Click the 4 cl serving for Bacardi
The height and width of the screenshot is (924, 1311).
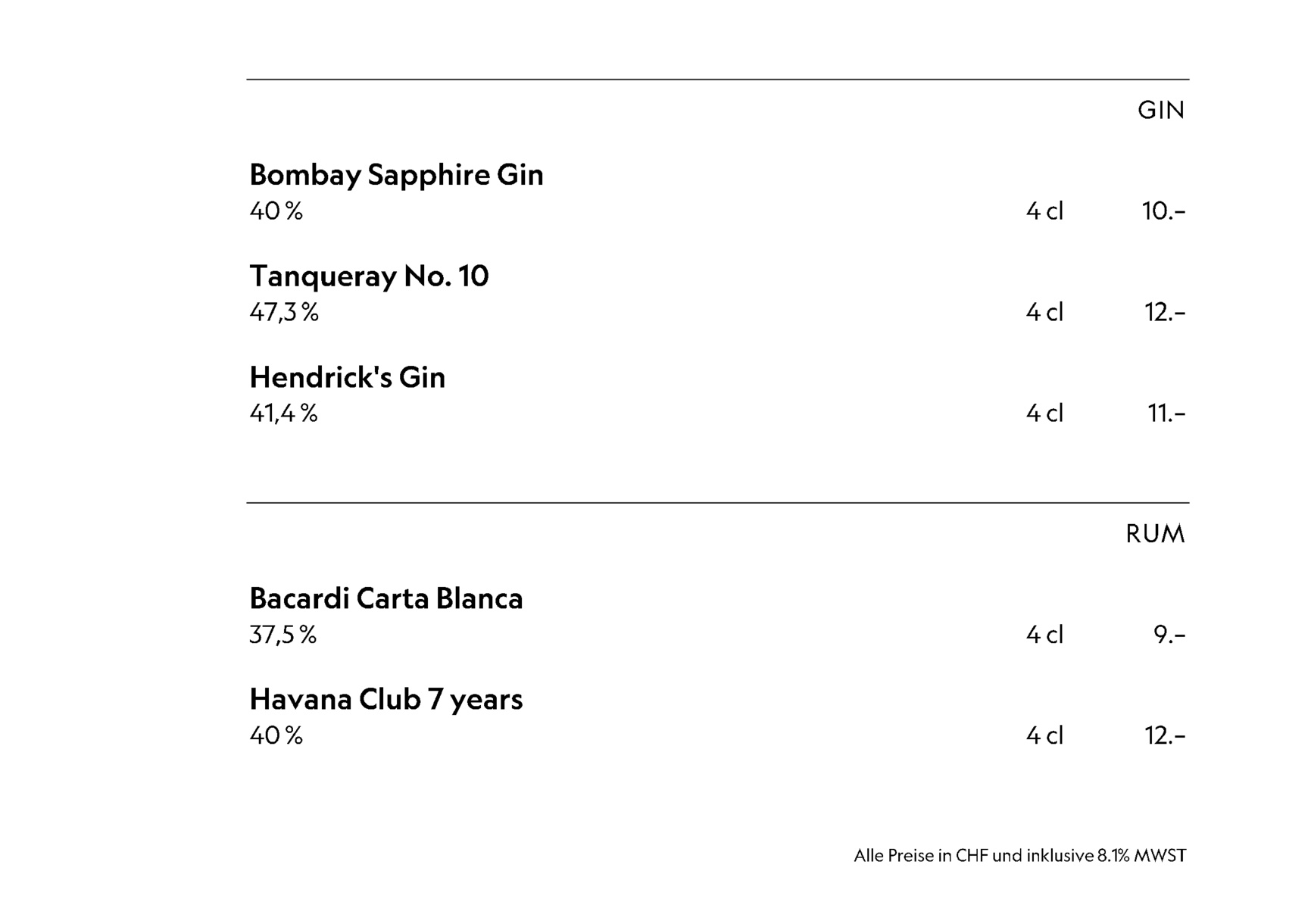(1044, 635)
